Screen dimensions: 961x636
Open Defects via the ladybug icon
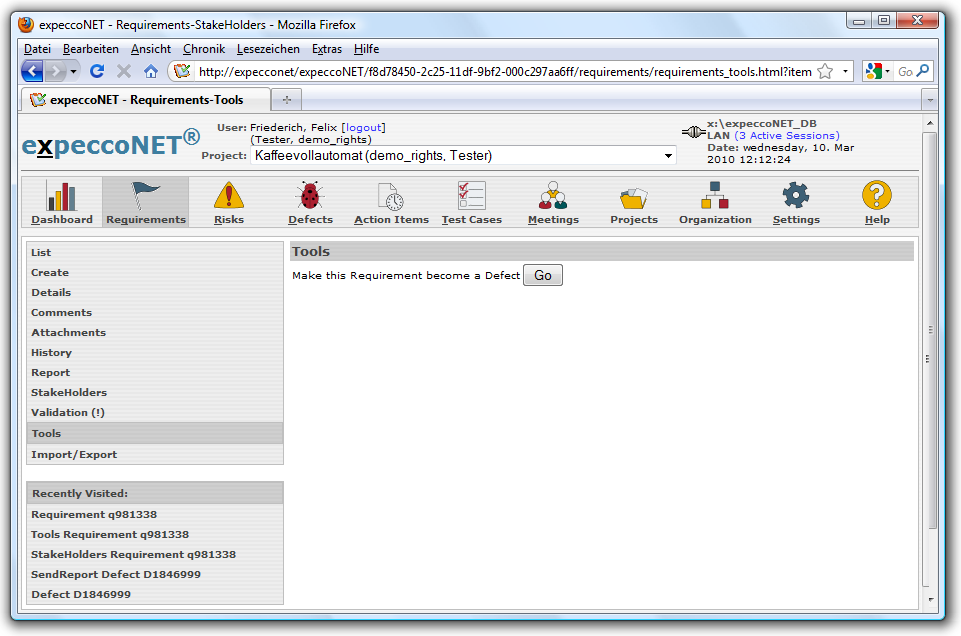click(310, 196)
